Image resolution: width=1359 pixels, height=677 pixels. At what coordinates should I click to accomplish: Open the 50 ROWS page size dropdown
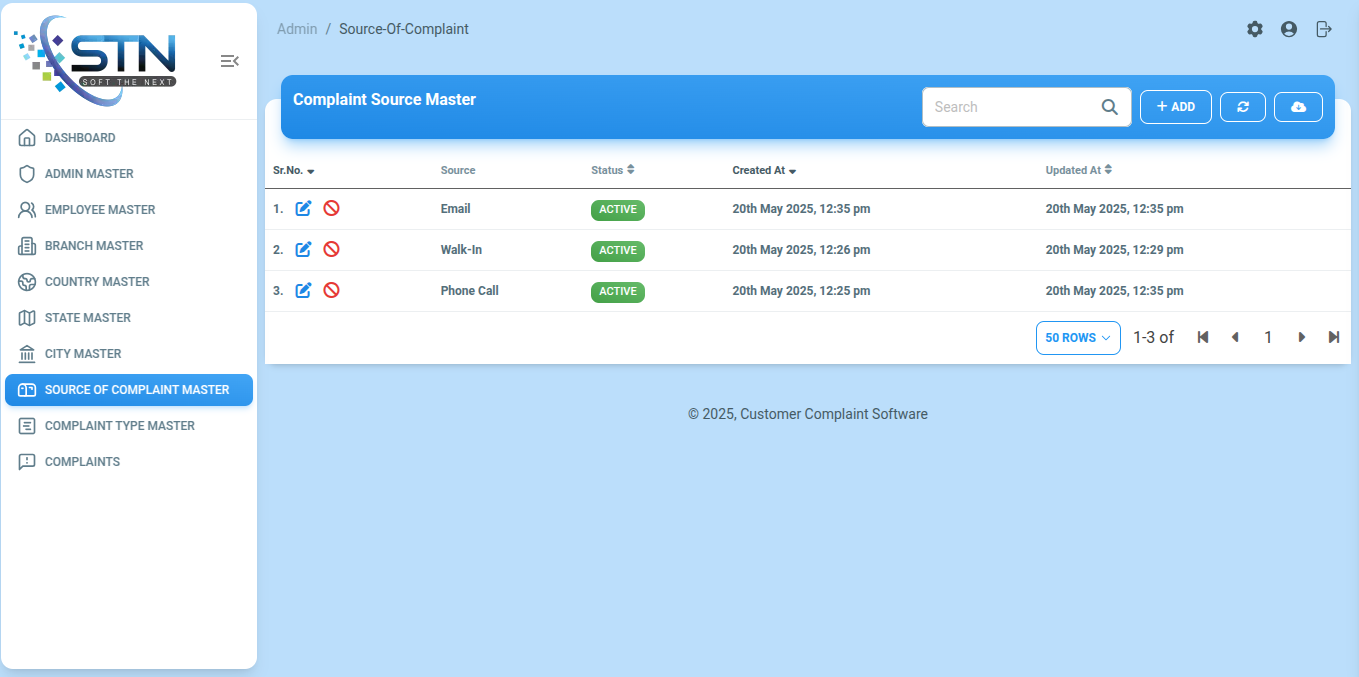tap(1078, 338)
